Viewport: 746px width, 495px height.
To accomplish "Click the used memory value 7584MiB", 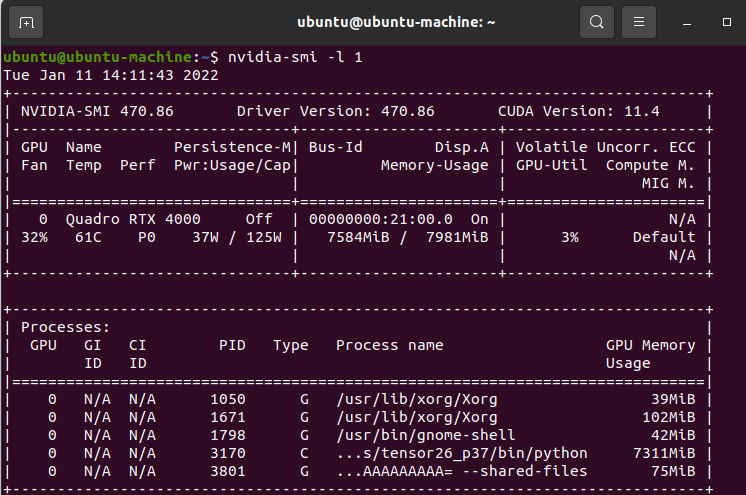I will click(x=358, y=238).
